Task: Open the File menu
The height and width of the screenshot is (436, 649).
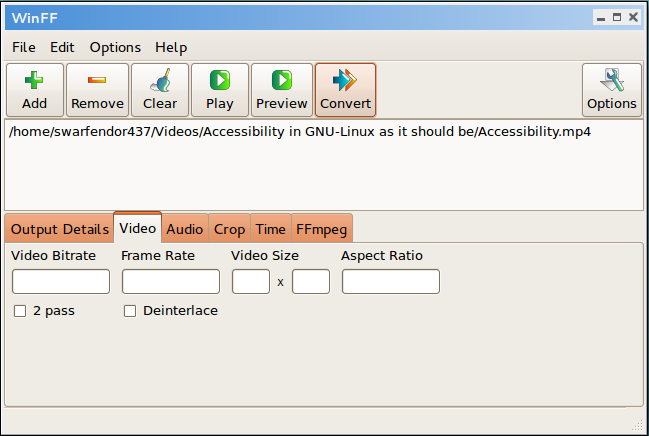Action: (23, 47)
